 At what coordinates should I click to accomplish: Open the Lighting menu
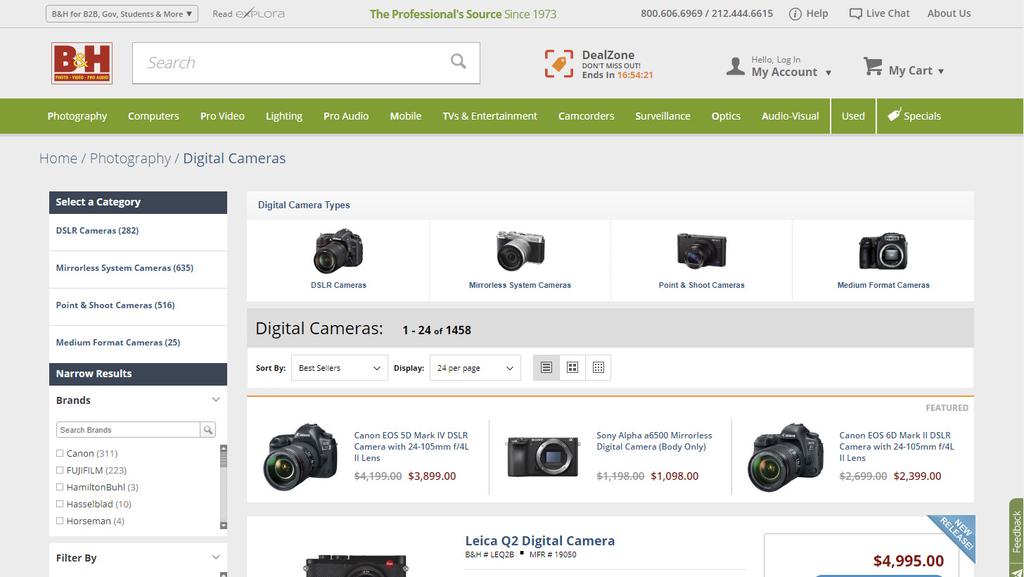tap(284, 116)
